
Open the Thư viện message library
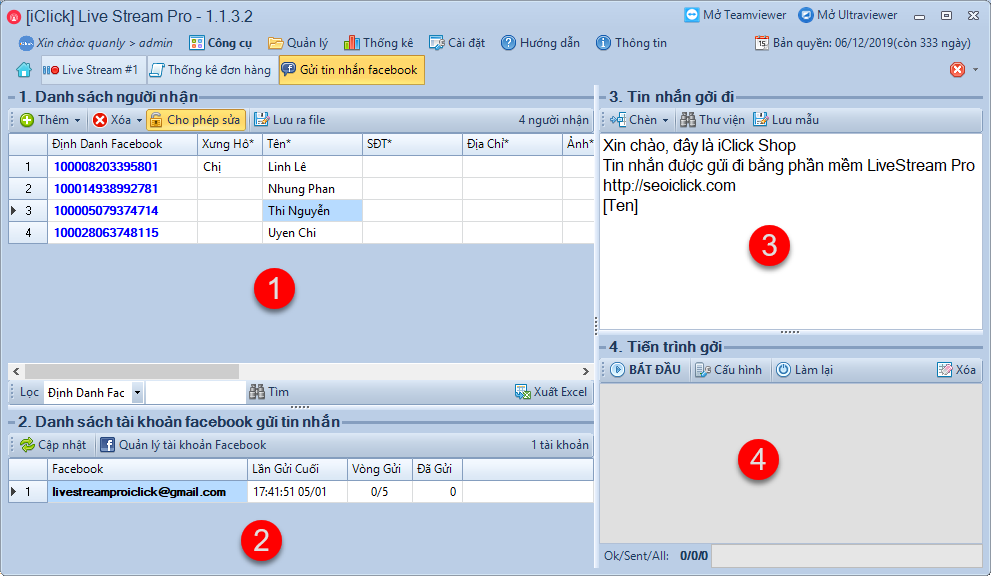(713, 119)
